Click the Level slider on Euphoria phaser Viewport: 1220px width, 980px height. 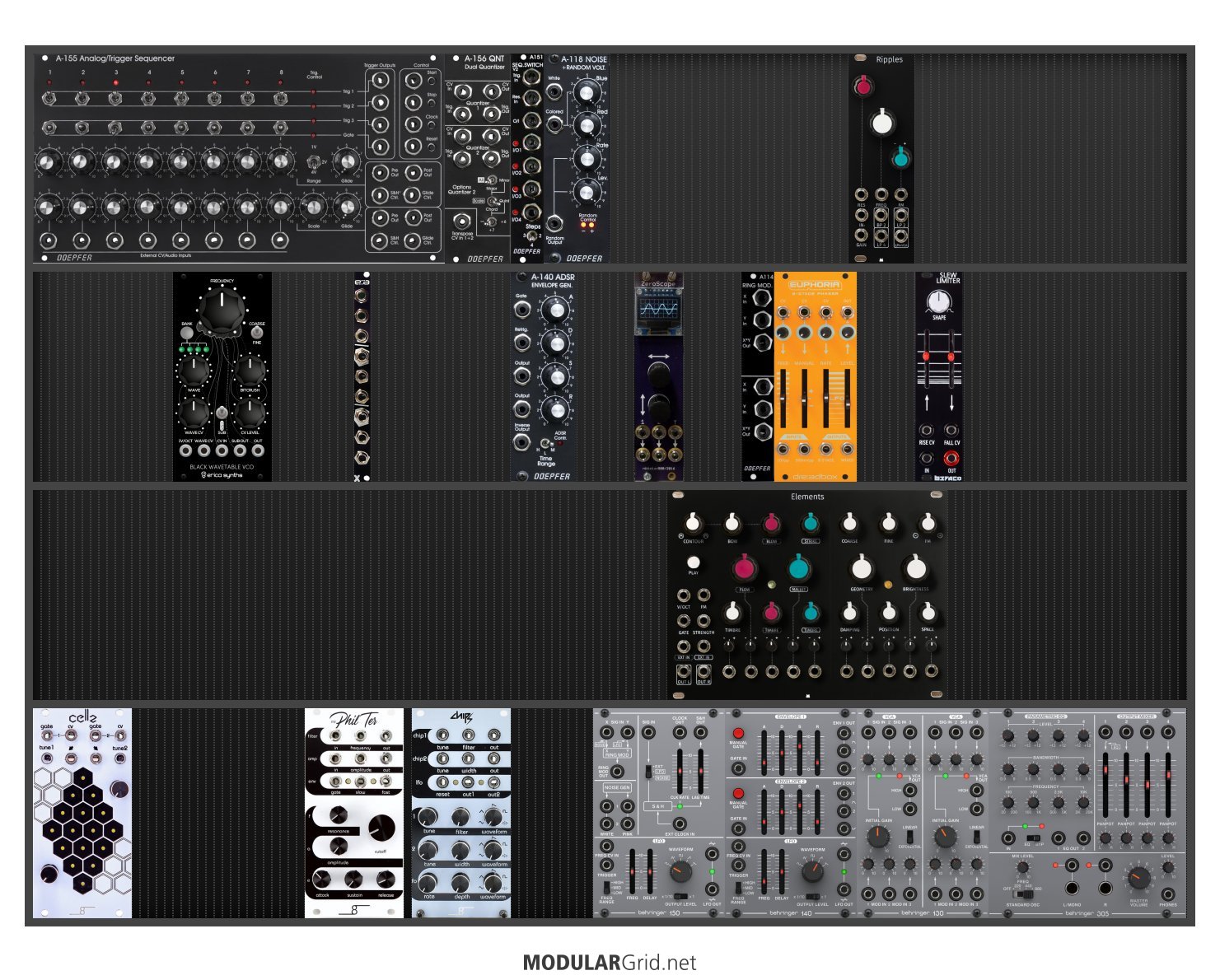pos(847,399)
